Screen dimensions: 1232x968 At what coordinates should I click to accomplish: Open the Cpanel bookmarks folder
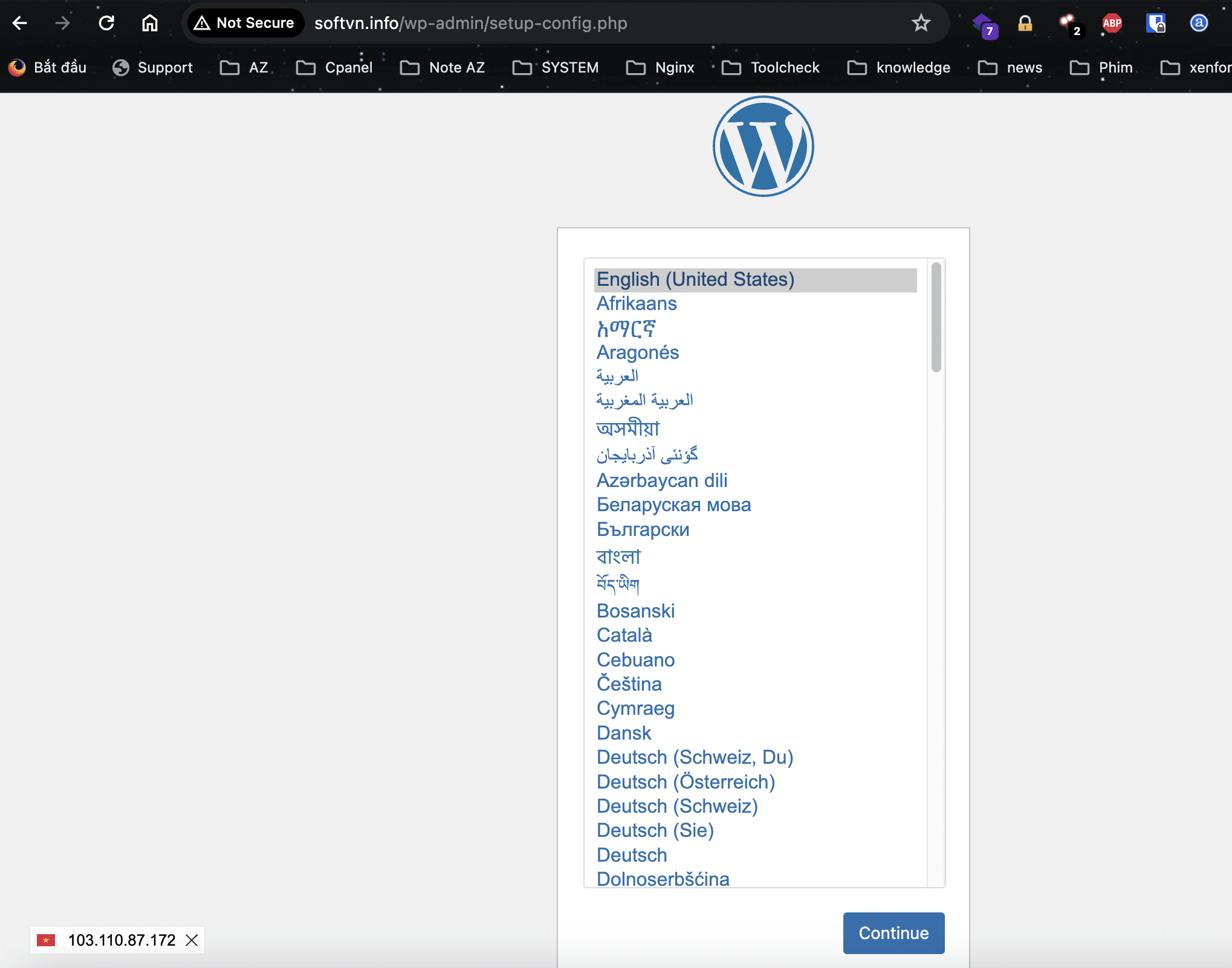coord(334,68)
